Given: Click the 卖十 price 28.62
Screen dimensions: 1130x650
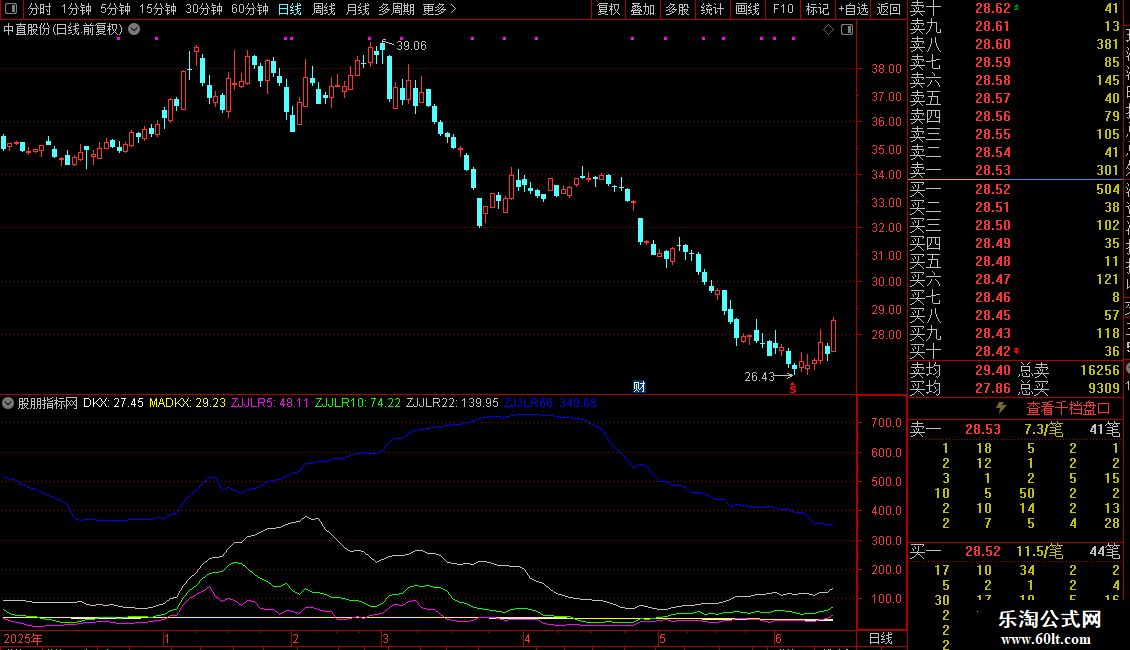Looking at the screenshot, I should point(993,9).
